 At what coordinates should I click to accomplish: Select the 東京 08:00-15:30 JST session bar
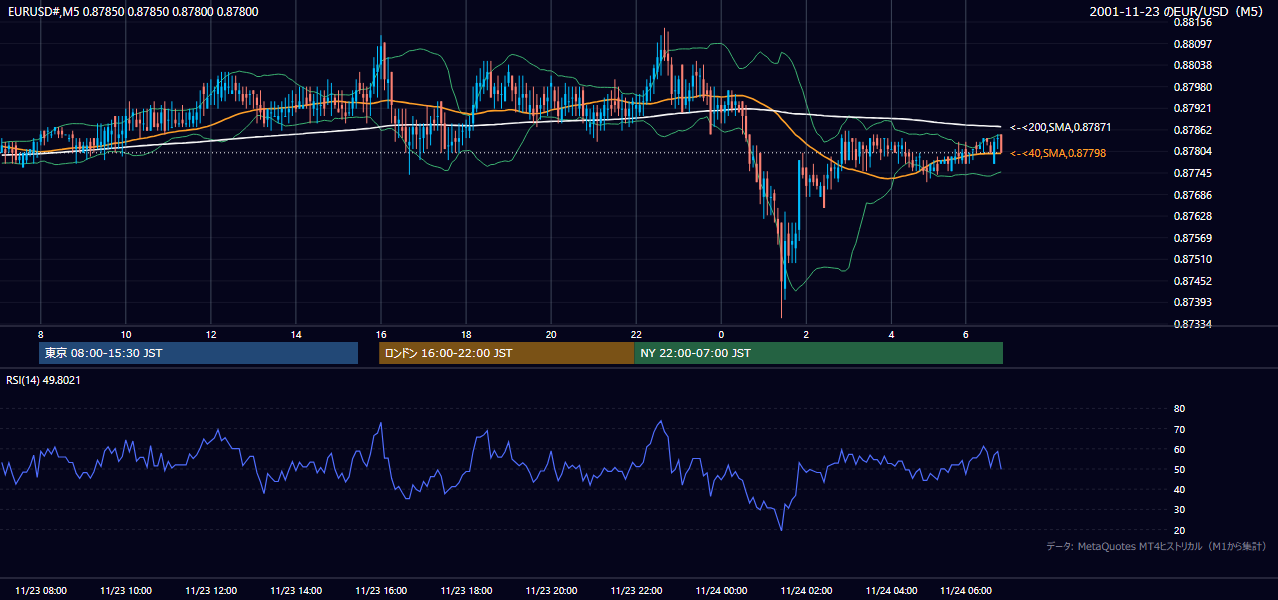(x=198, y=353)
